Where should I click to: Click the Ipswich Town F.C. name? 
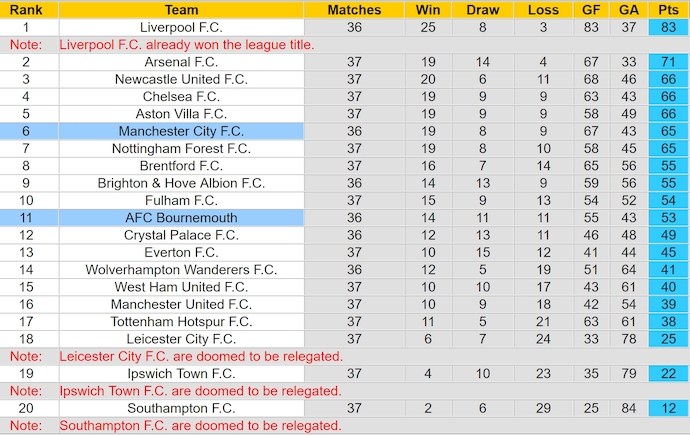181,374
